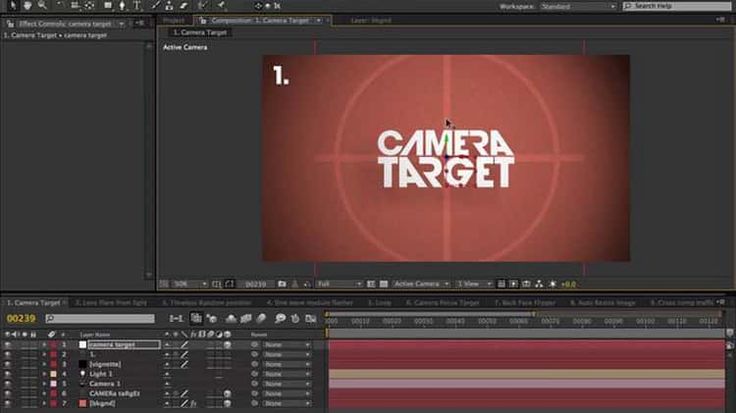Enable frame blending for the composition
The height and width of the screenshot is (413, 736).
[246, 319]
